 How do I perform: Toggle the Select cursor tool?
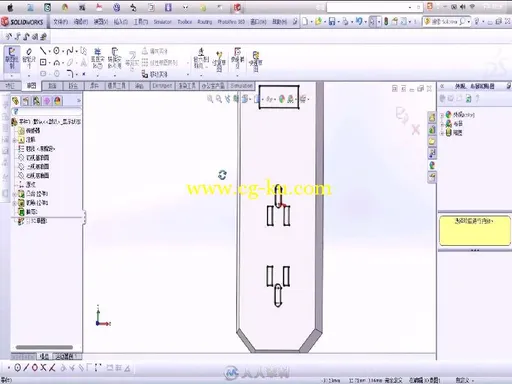pyautogui.click(x=372, y=22)
